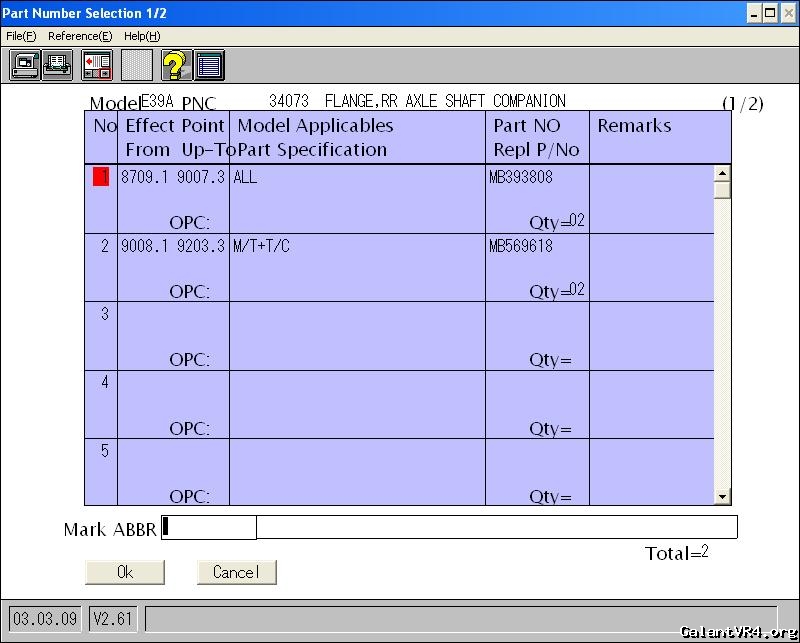Open the Reference menu
The height and width of the screenshot is (643, 800).
coord(79,36)
